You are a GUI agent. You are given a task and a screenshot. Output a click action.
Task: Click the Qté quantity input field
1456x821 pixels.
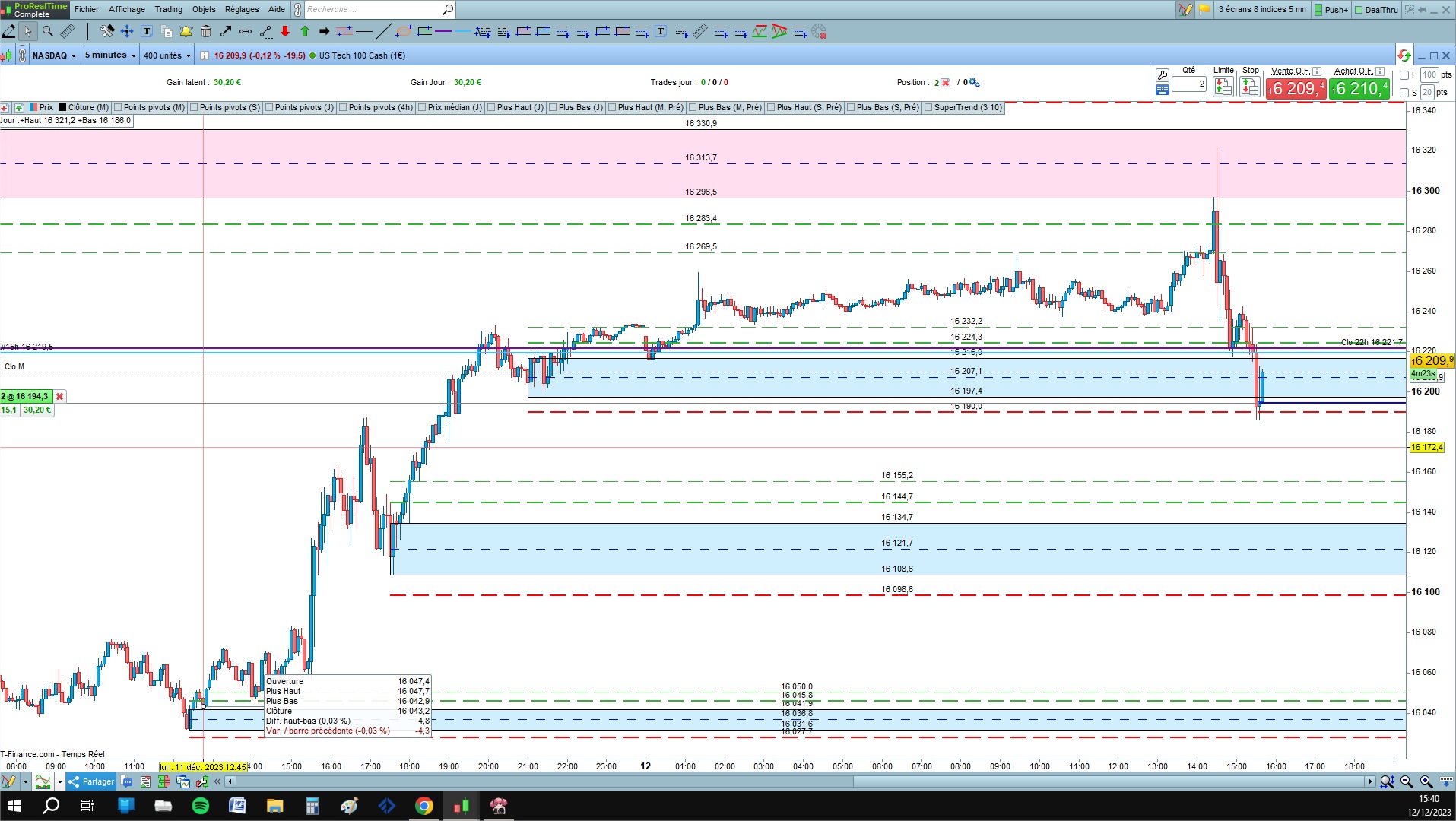pyautogui.click(x=1189, y=84)
